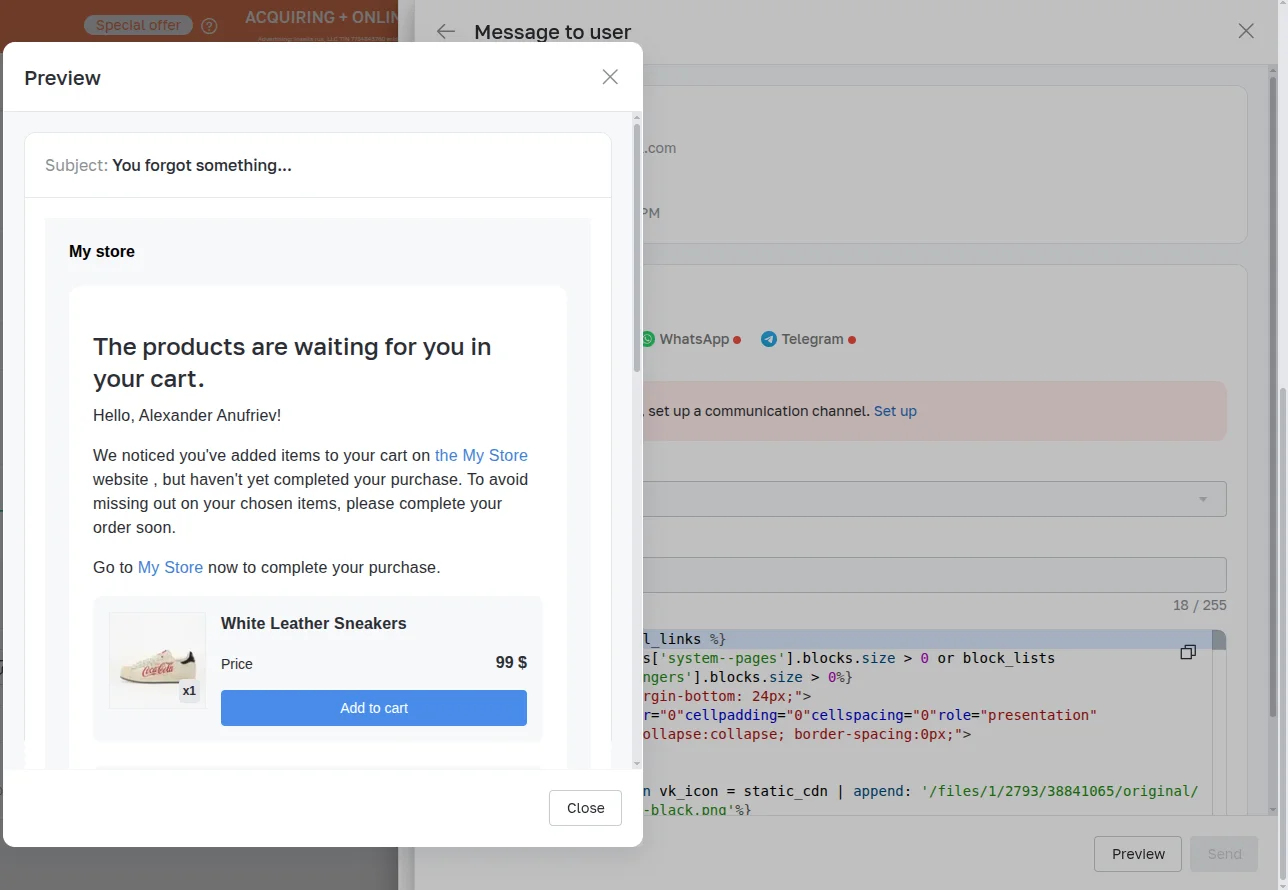
Task: Click the copy icon in the code editor
Action: click(x=1188, y=652)
